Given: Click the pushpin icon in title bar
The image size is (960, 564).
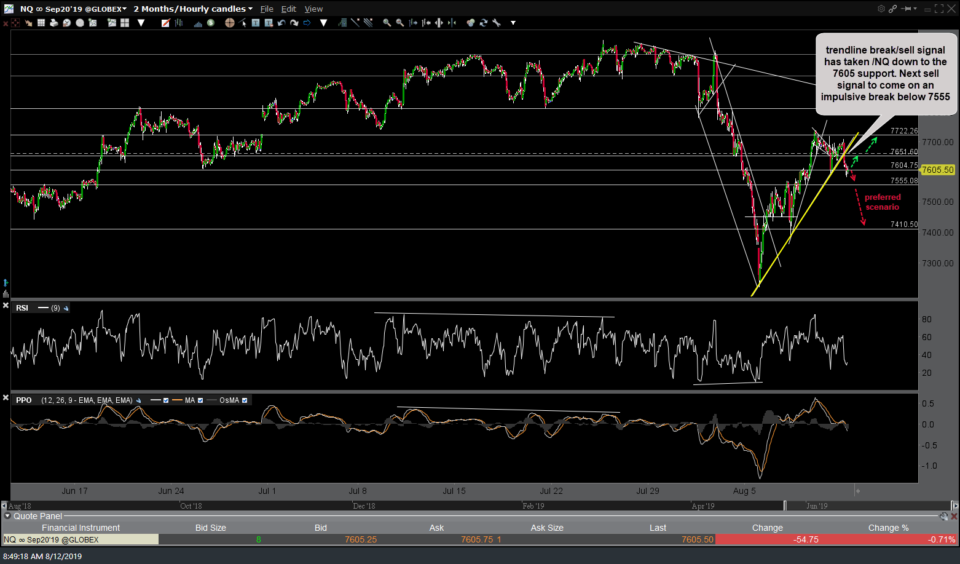Looking at the screenshot, I should click(908, 9).
